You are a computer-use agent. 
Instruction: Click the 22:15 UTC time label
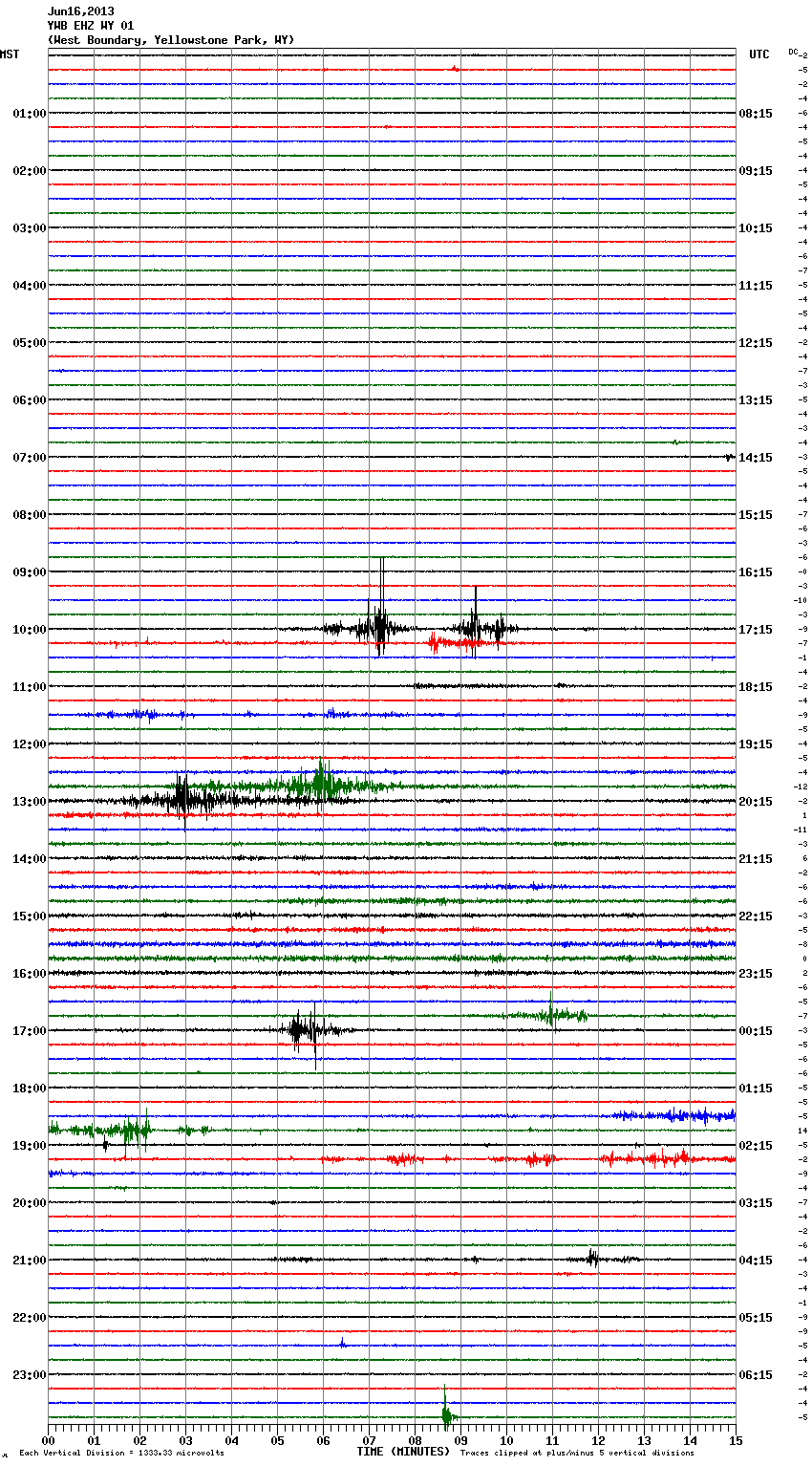coord(756,916)
